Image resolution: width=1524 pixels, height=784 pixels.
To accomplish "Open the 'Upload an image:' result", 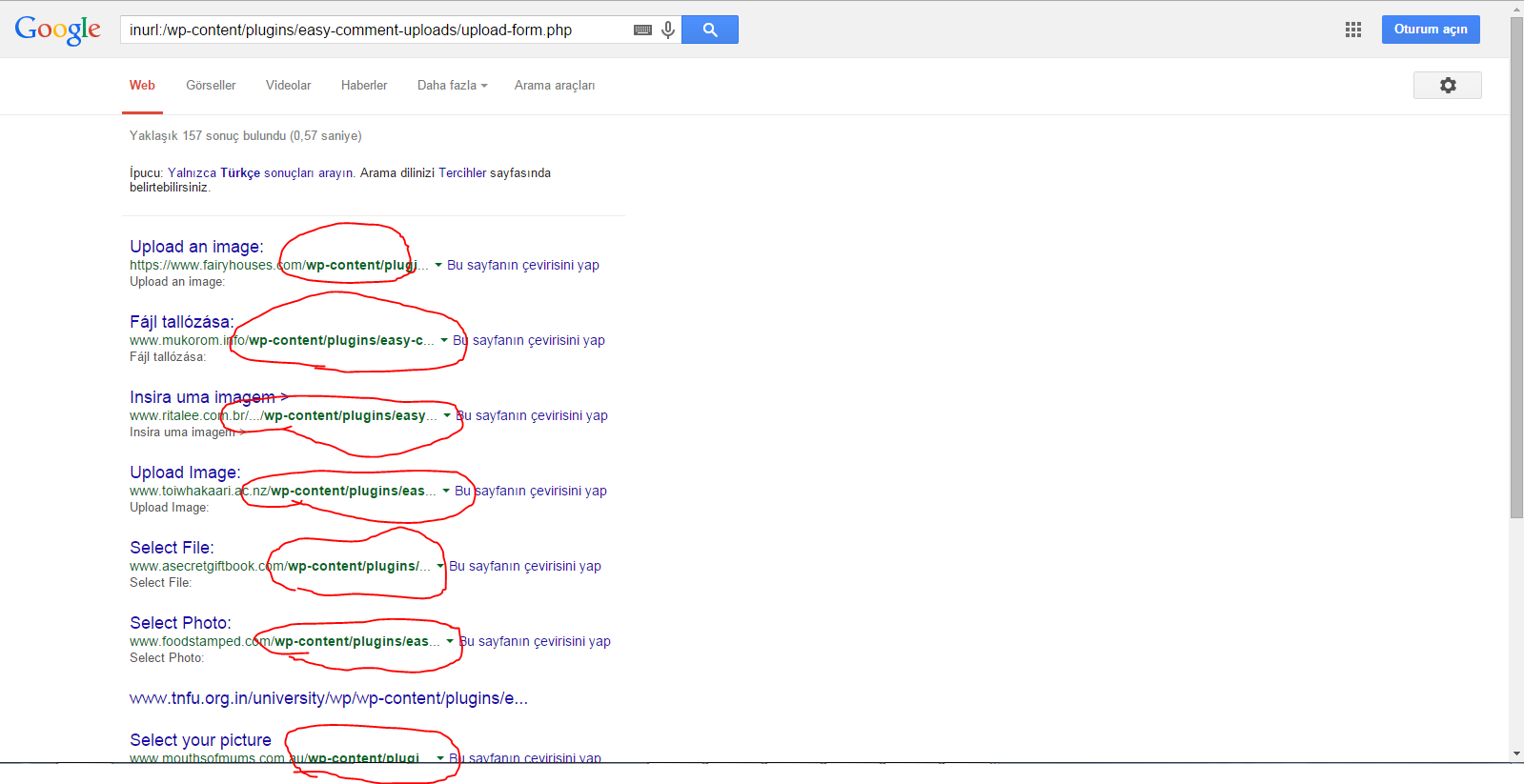I will [x=196, y=247].
